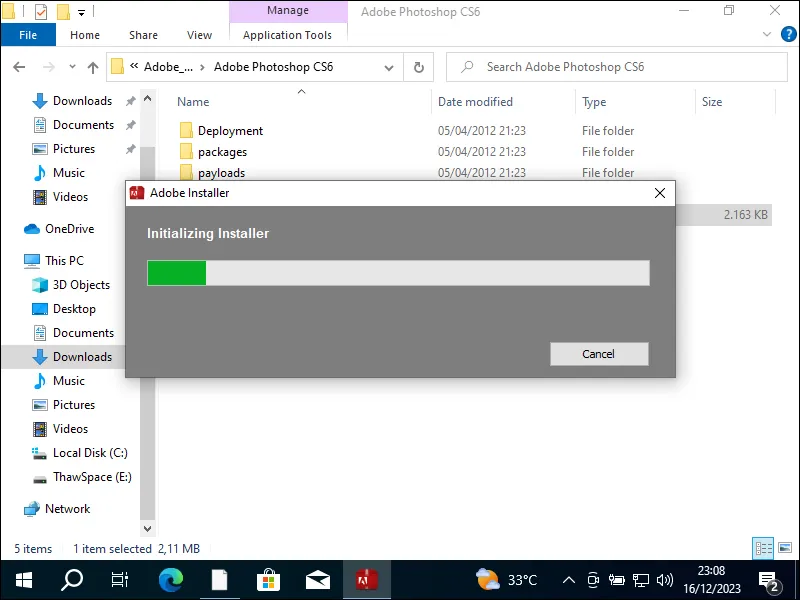Open Customize Quick Access Toolbar dropdown

point(81,12)
